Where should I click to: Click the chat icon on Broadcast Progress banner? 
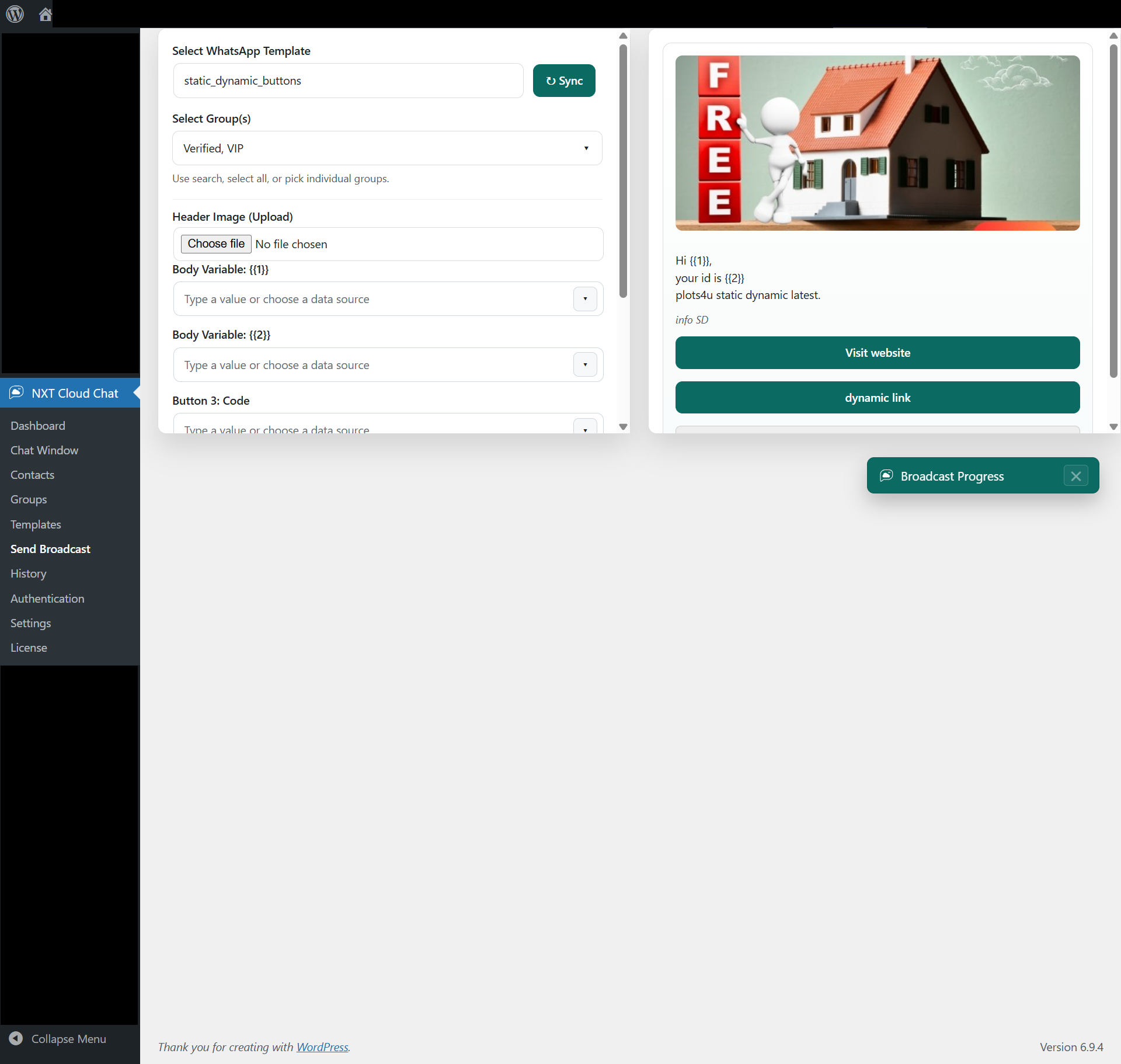pyautogui.click(x=887, y=475)
